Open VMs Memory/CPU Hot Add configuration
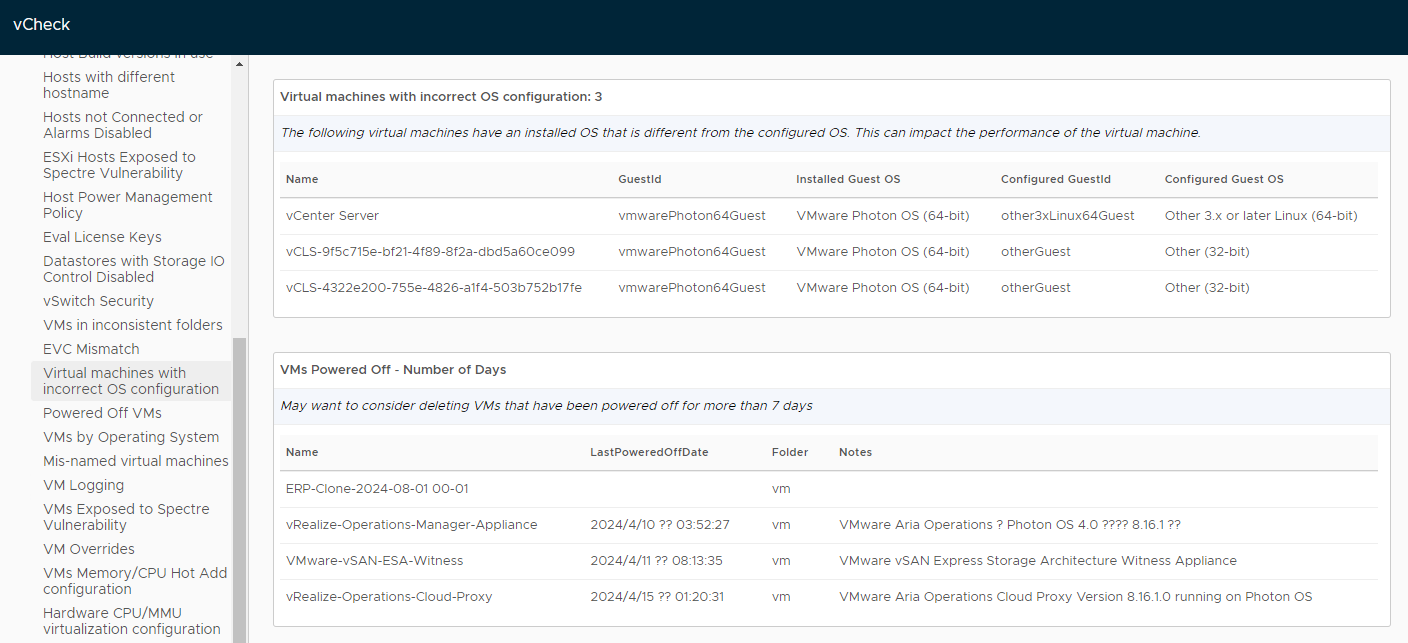Image resolution: width=1408 pixels, height=643 pixels. [135, 581]
